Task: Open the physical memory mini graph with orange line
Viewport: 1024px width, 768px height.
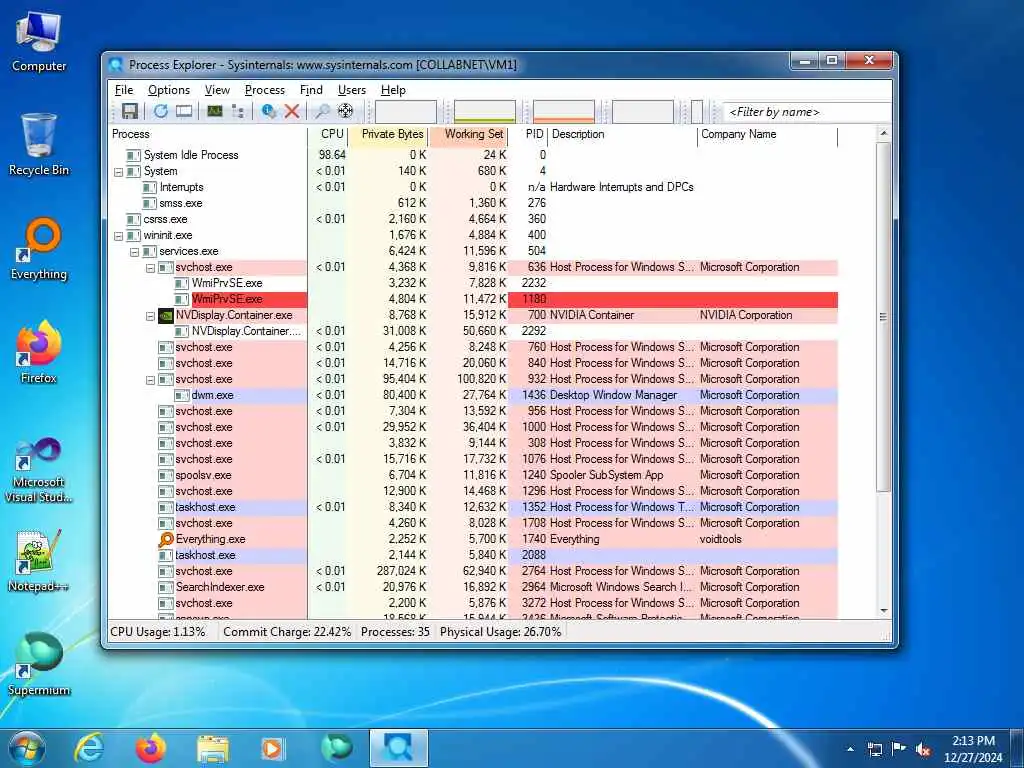Action: [564, 112]
